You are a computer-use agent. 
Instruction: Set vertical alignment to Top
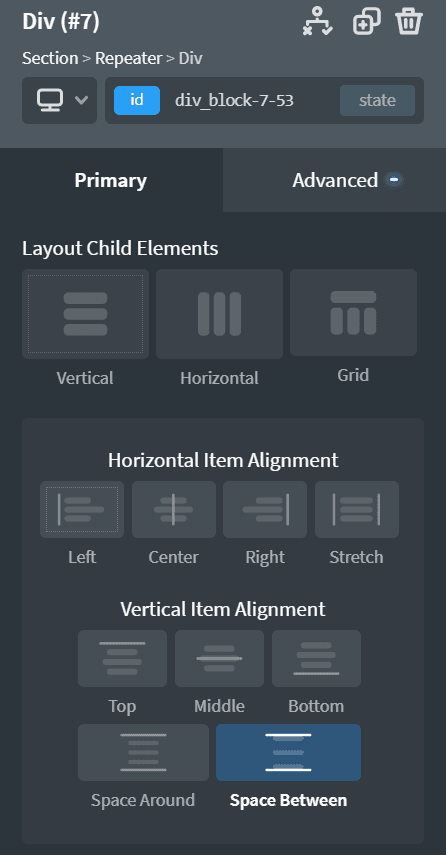coord(122,658)
